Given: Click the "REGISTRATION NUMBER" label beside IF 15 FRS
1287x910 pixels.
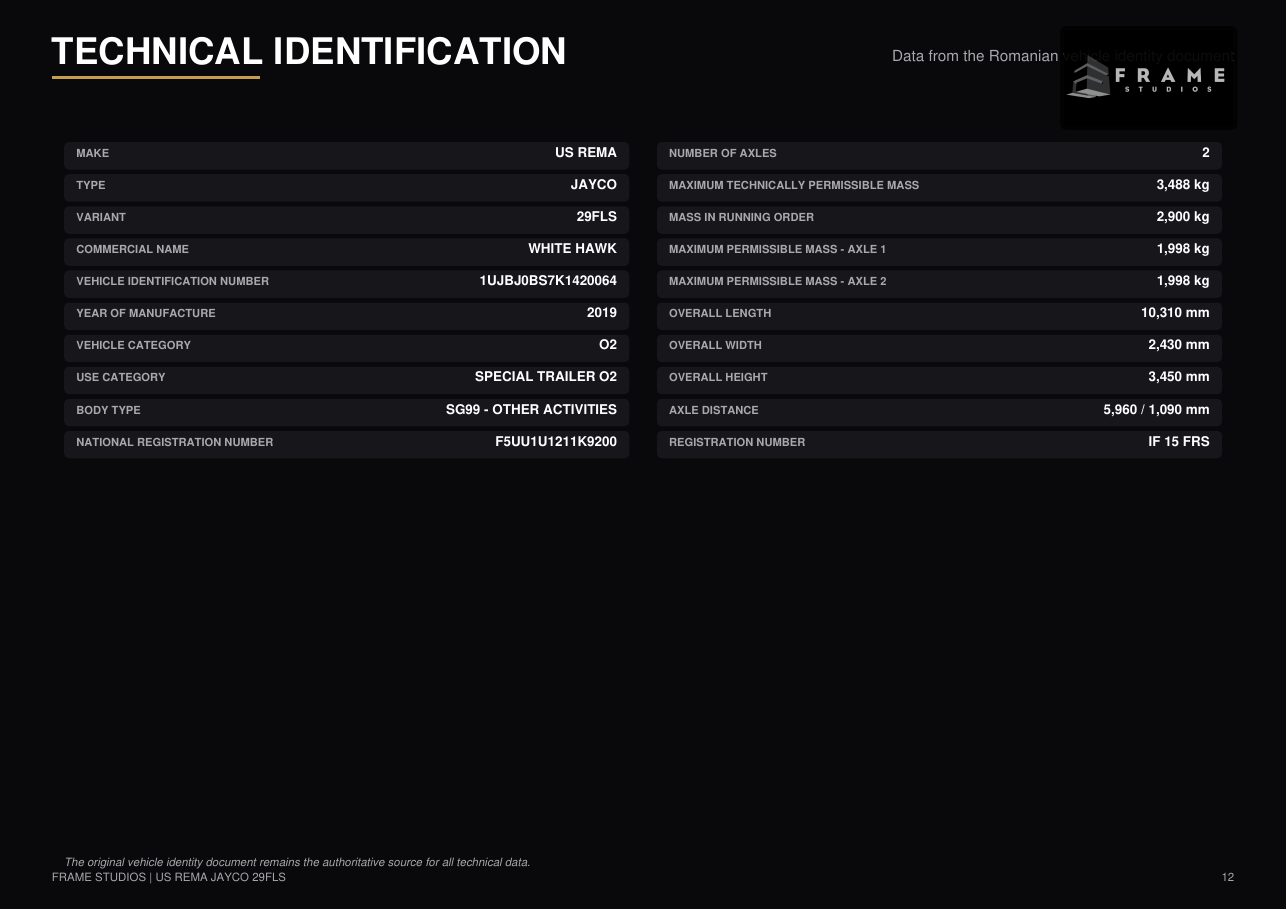Looking at the screenshot, I should 737,442.
